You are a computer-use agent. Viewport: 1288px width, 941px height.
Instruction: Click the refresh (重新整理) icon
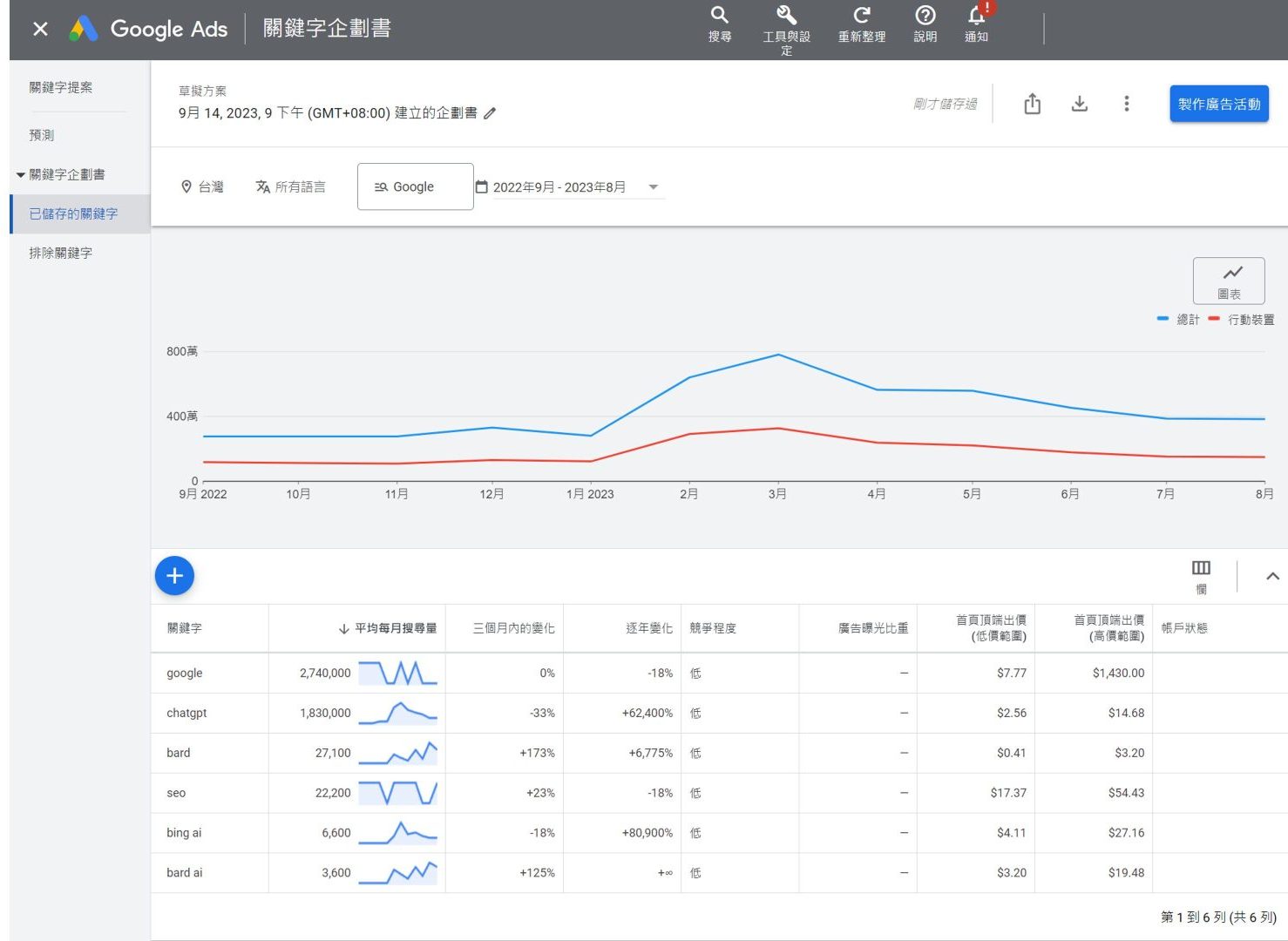coord(861,17)
